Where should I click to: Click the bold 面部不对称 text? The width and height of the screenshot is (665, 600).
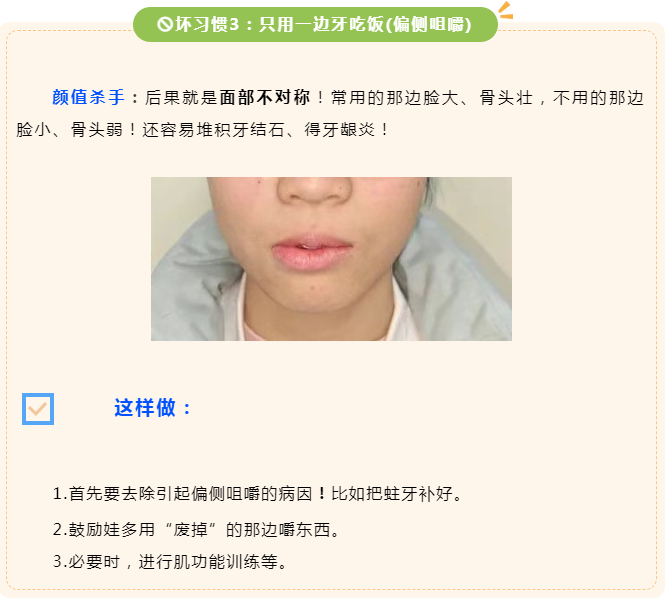pos(265,98)
